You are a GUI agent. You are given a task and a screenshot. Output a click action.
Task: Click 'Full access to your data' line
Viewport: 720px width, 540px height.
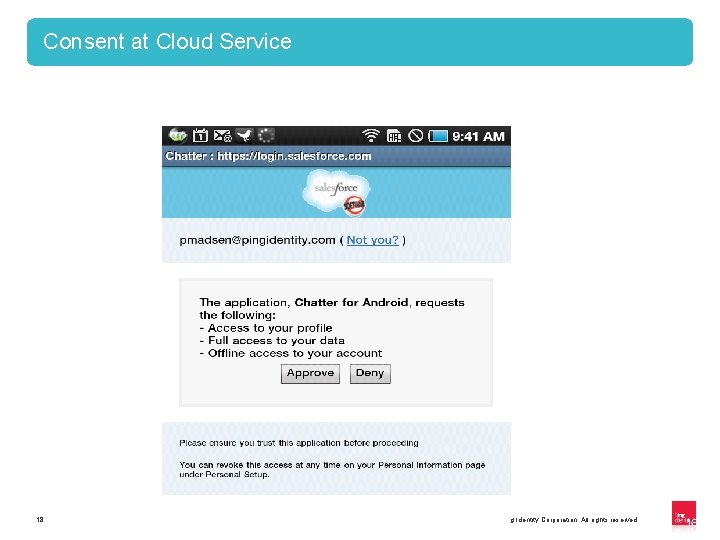[272, 340]
